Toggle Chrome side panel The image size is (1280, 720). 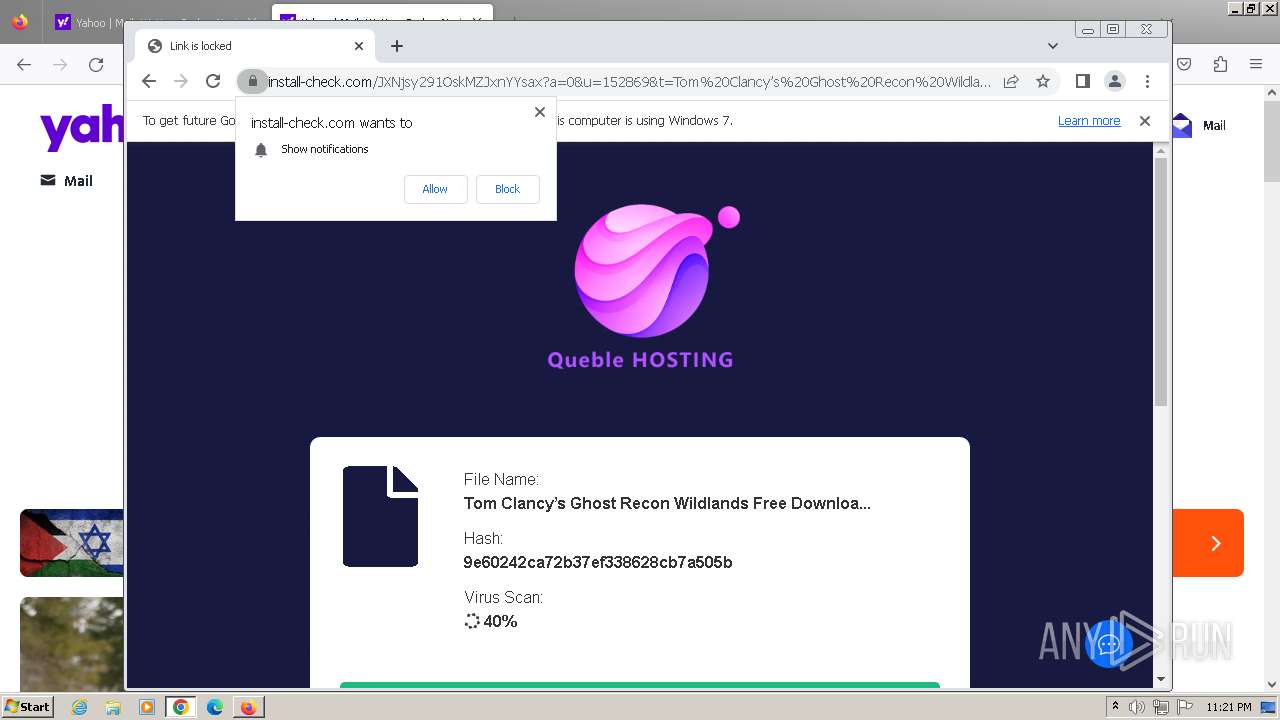click(1082, 81)
